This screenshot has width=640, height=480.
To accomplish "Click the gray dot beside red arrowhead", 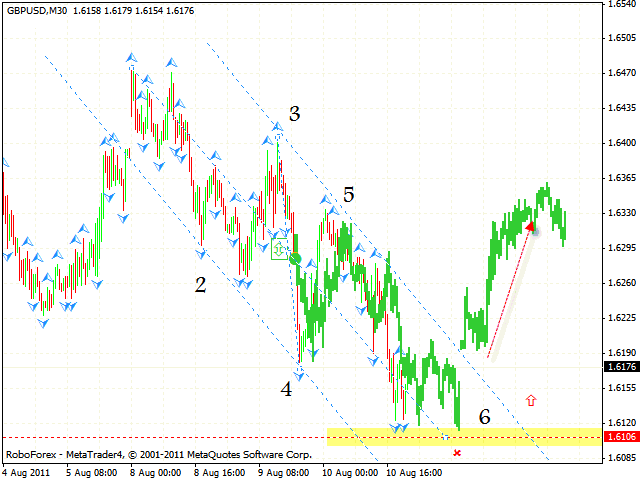I will click(x=536, y=232).
